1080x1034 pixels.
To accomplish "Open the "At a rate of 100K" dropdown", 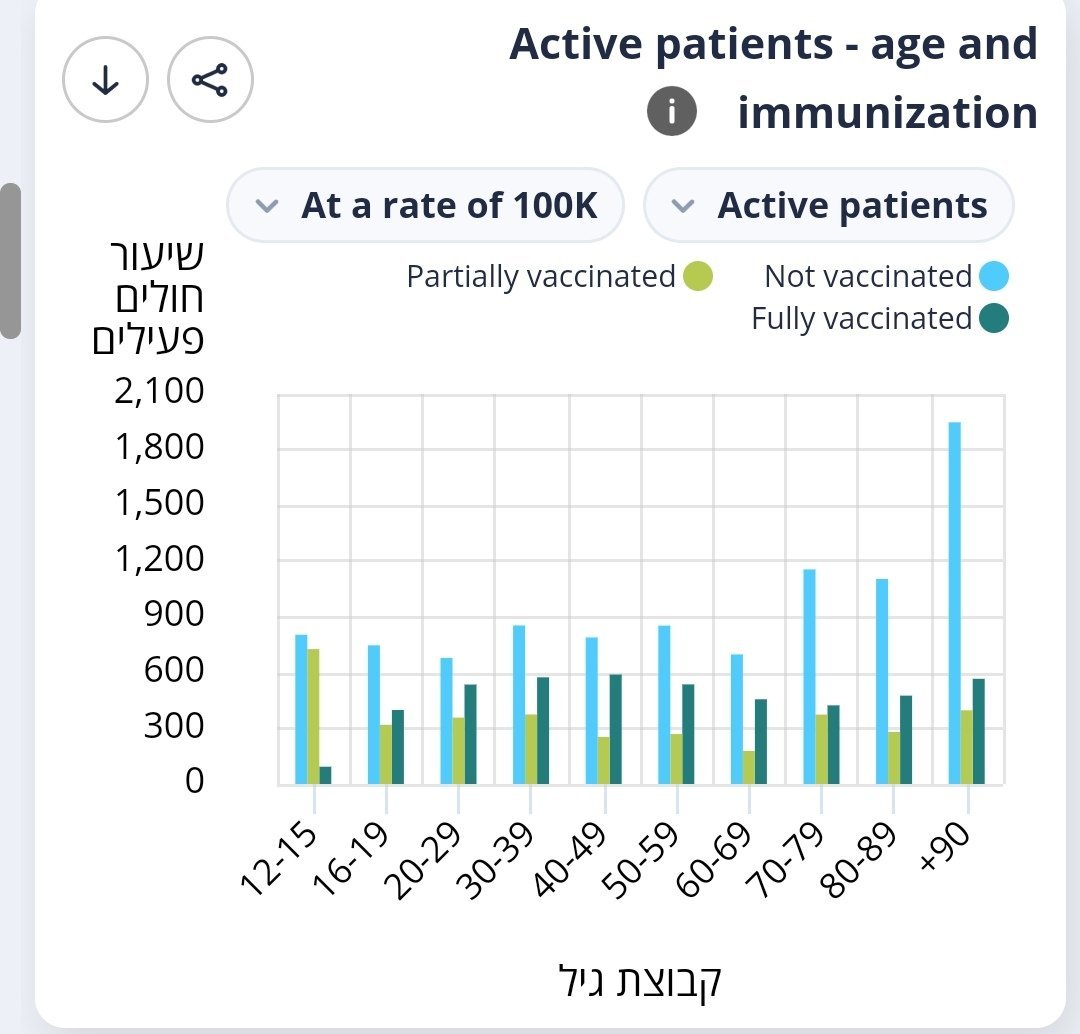I will pos(426,206).
